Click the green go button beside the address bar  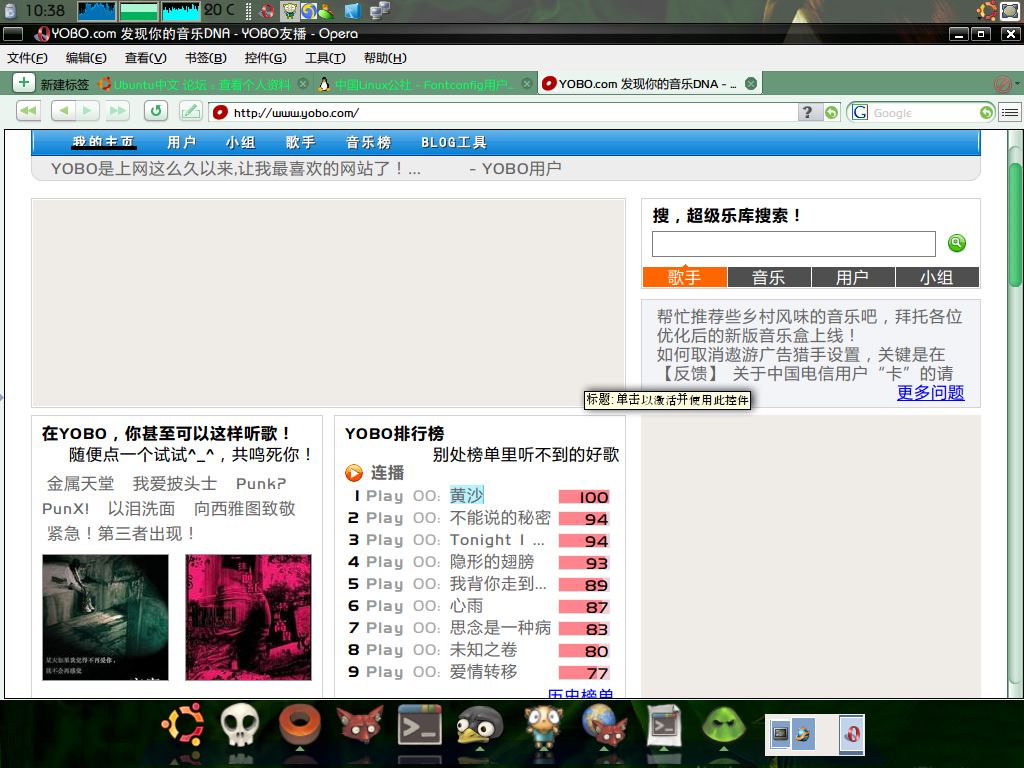[x=831, y=112]
